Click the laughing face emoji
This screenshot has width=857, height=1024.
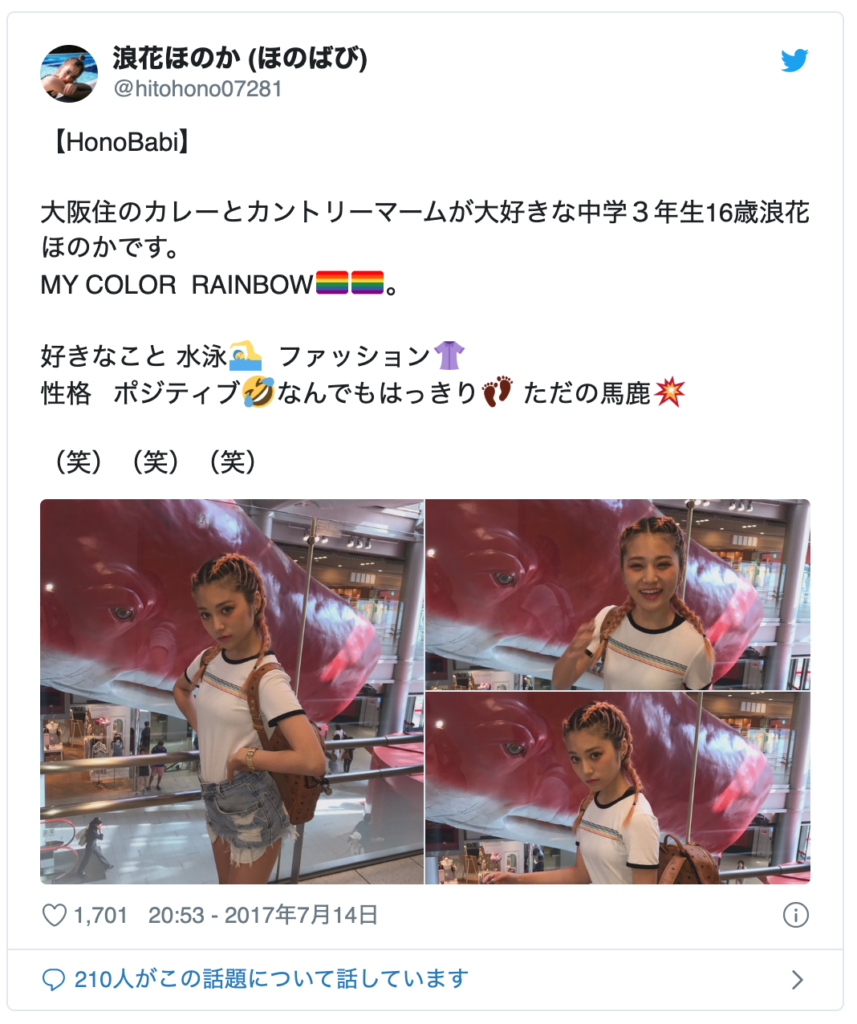coord(258,392)
